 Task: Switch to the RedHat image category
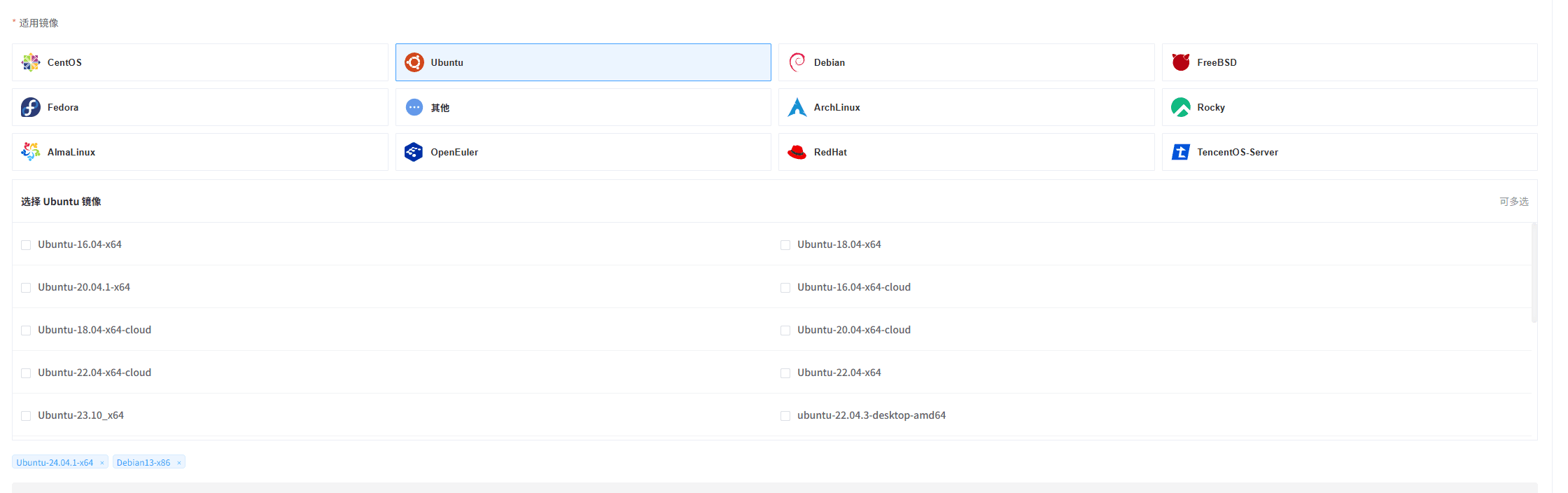[x=967, y=152]
